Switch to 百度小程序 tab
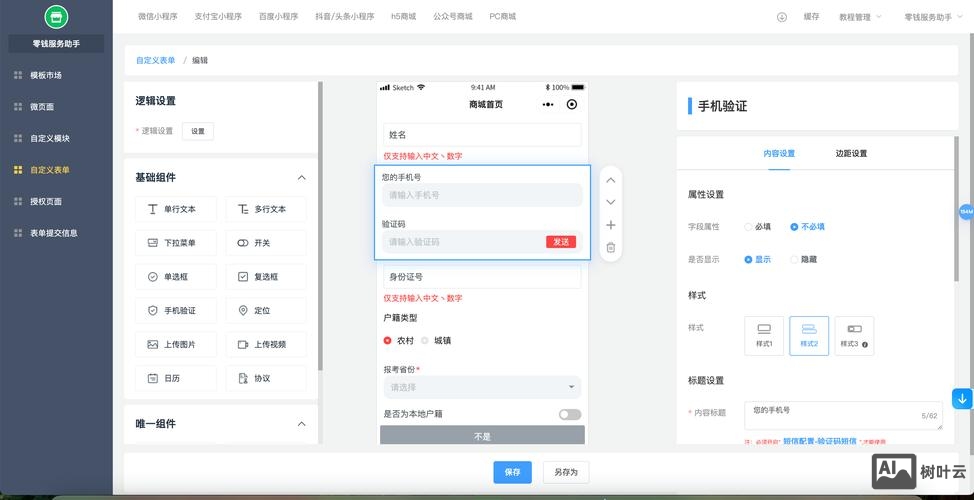The height and width of the screenshot is (500, 974). (278, 17)
